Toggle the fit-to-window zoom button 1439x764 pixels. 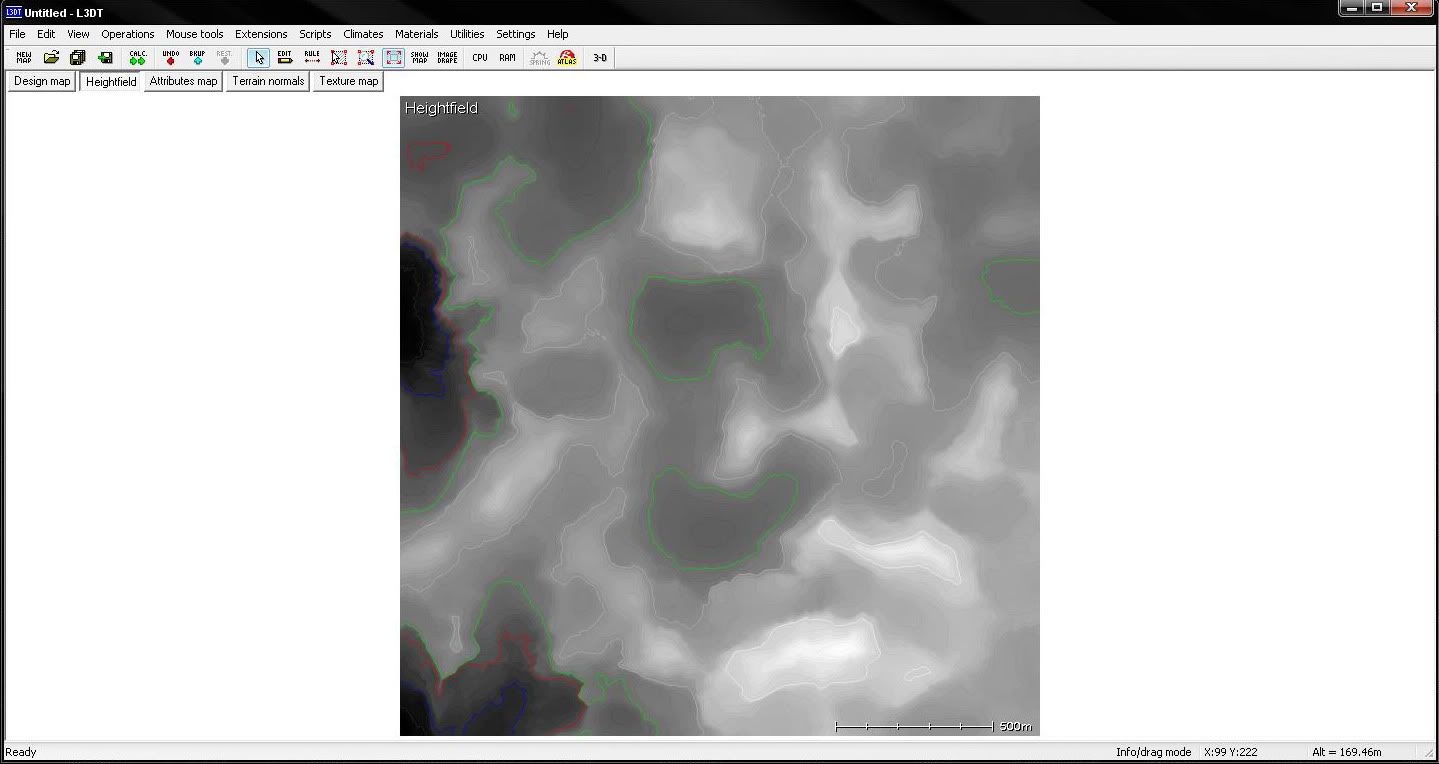pyautogui.click(x=393, y=58)
